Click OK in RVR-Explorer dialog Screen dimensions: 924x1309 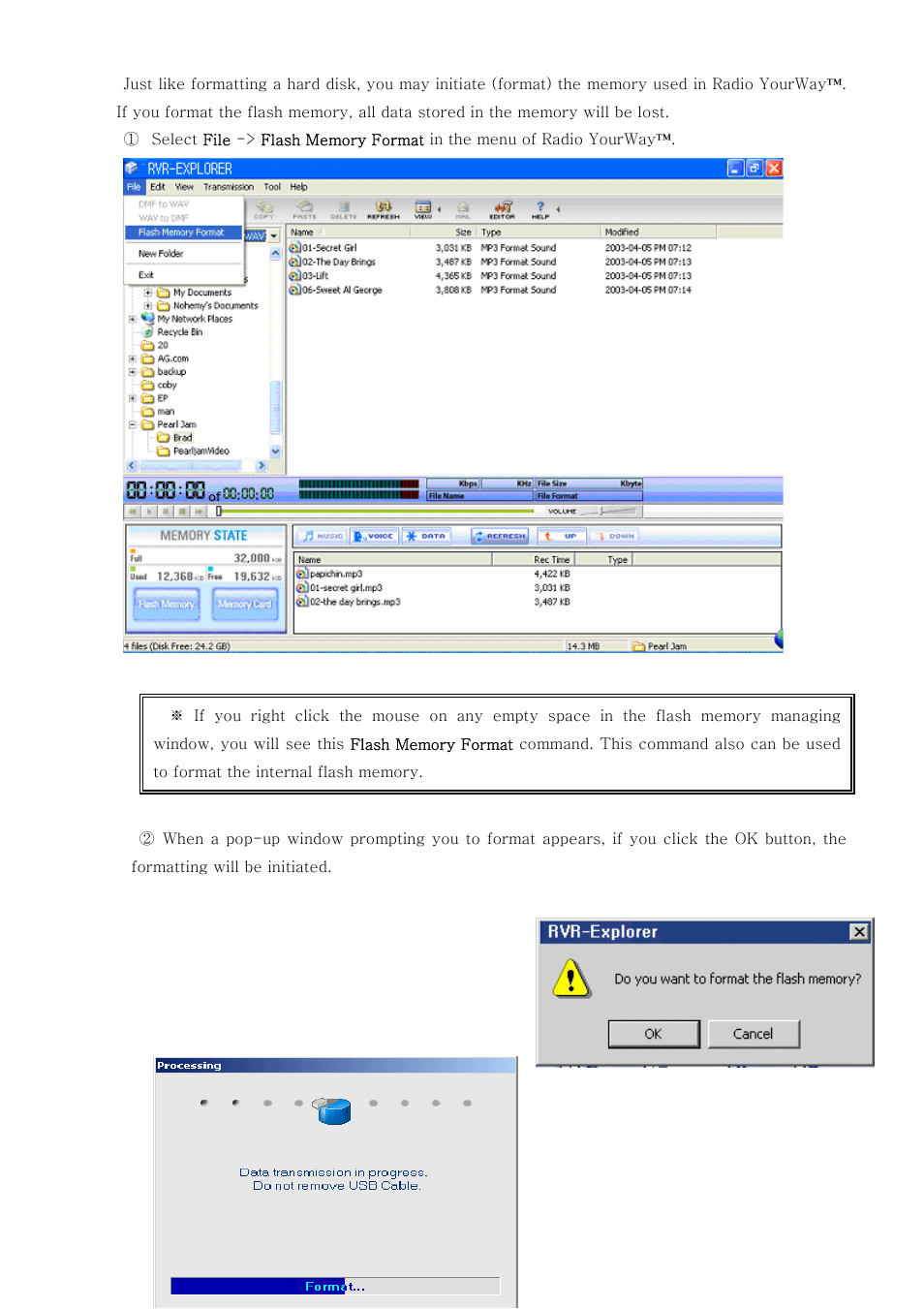click(x=654, y=1034)
